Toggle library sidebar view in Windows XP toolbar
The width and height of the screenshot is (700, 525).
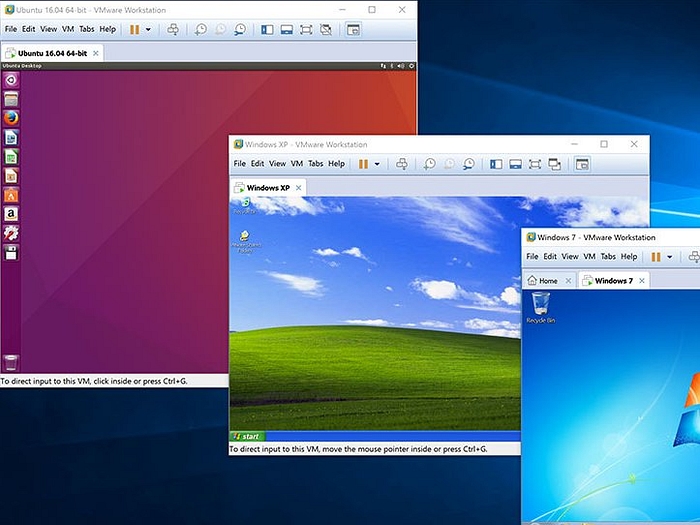pos(496,164)
